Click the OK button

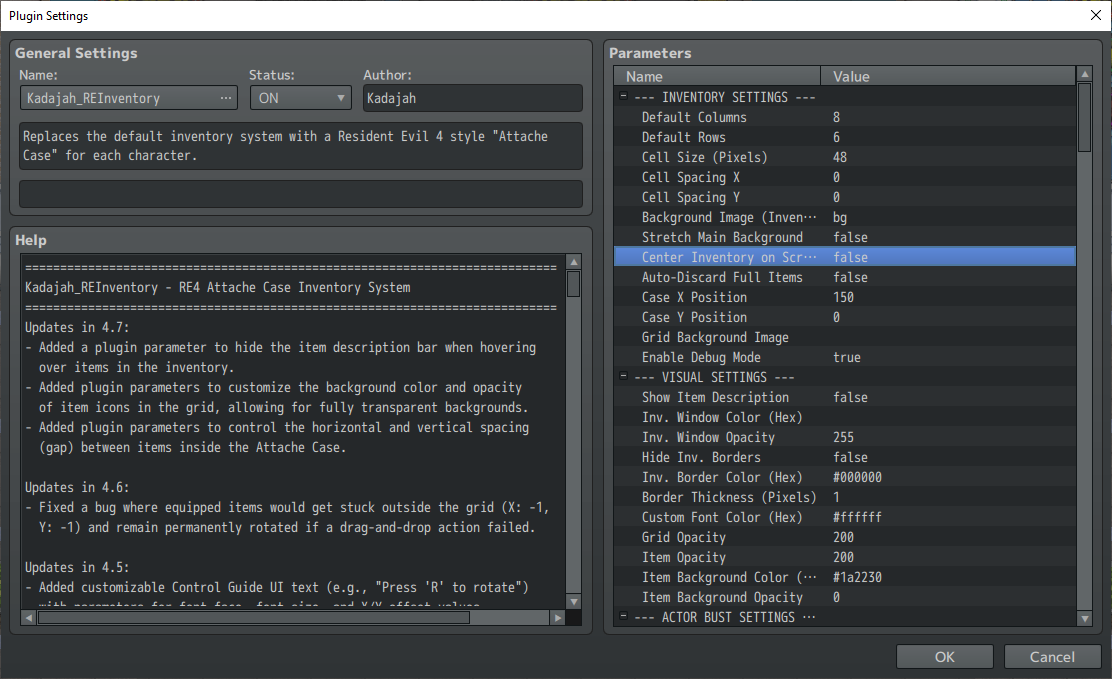tap(945, 657)
